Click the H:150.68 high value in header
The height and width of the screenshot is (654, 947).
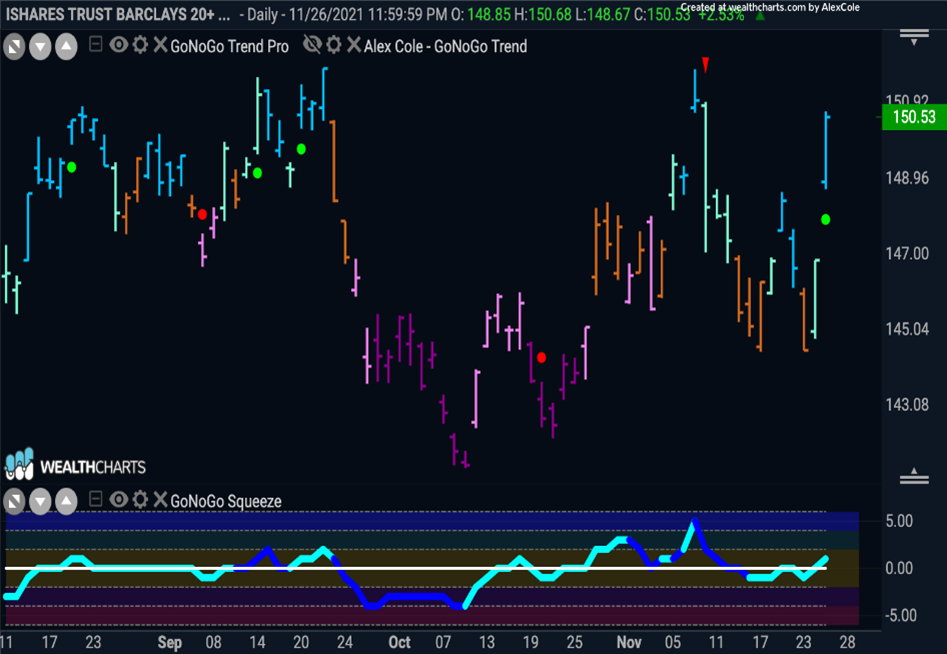[x=542, y=15]
